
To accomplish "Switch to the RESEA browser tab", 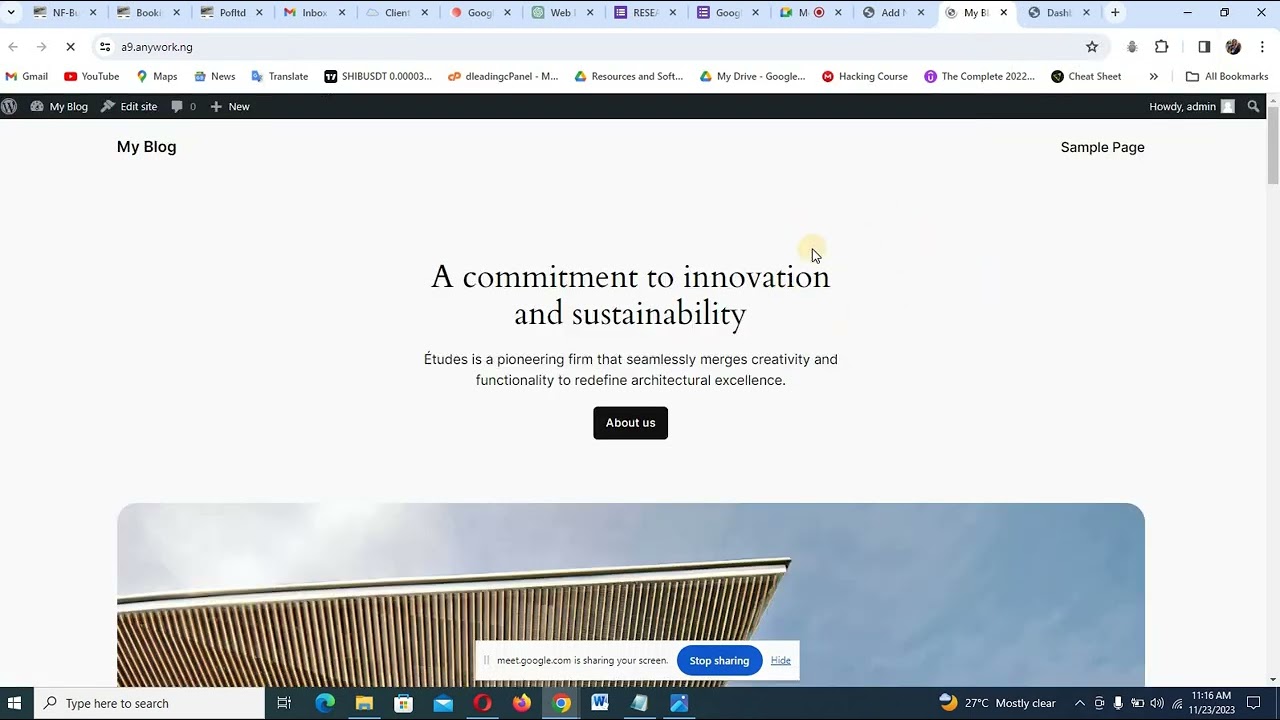I will pyautogui.click(x=647, y=13).
